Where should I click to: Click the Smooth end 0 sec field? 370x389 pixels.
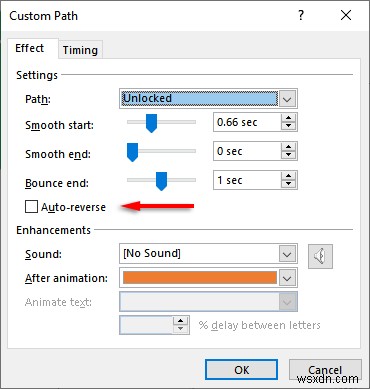click(x=247, y=151)
